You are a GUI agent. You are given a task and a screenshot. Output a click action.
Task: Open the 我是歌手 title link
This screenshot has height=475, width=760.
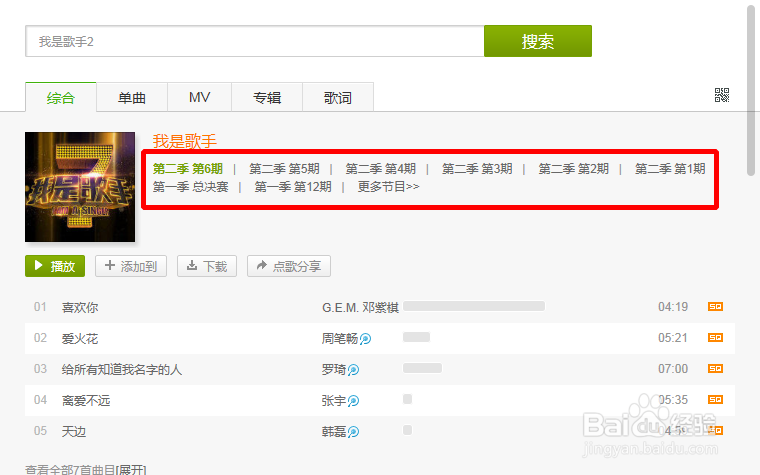pos(185,141)
